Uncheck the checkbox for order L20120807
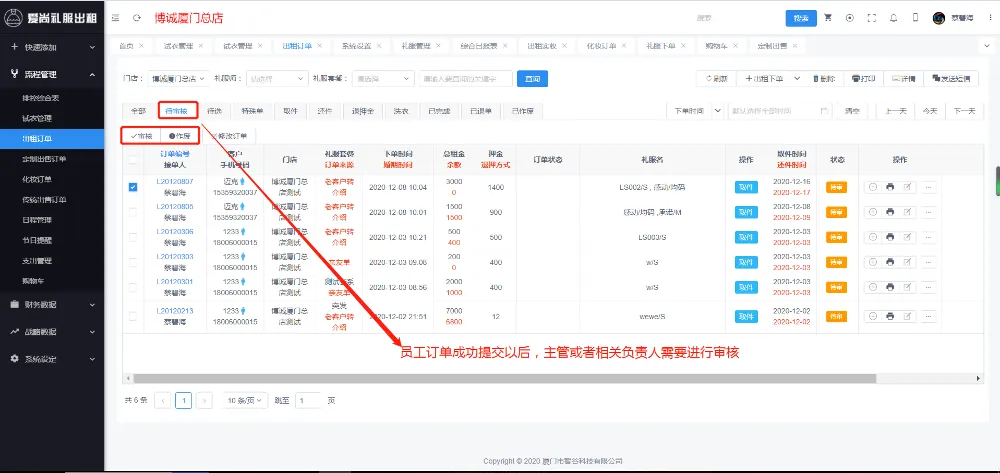 (x=133, y=186)
